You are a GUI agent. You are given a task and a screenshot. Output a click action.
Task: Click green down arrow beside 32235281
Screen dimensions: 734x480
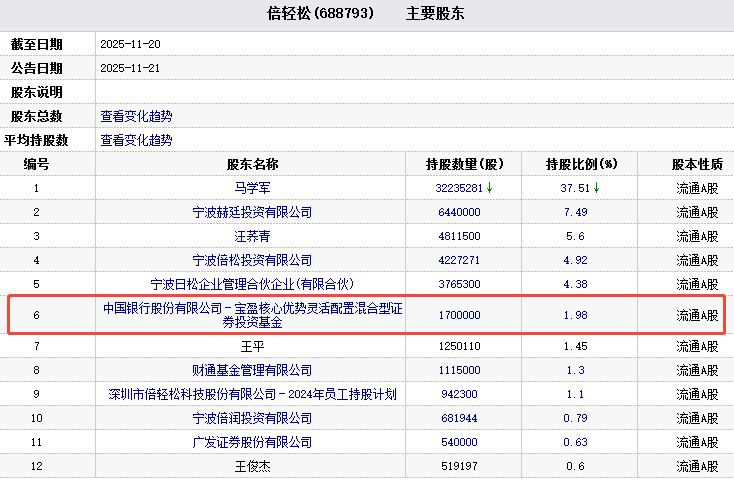pos(490,187)
